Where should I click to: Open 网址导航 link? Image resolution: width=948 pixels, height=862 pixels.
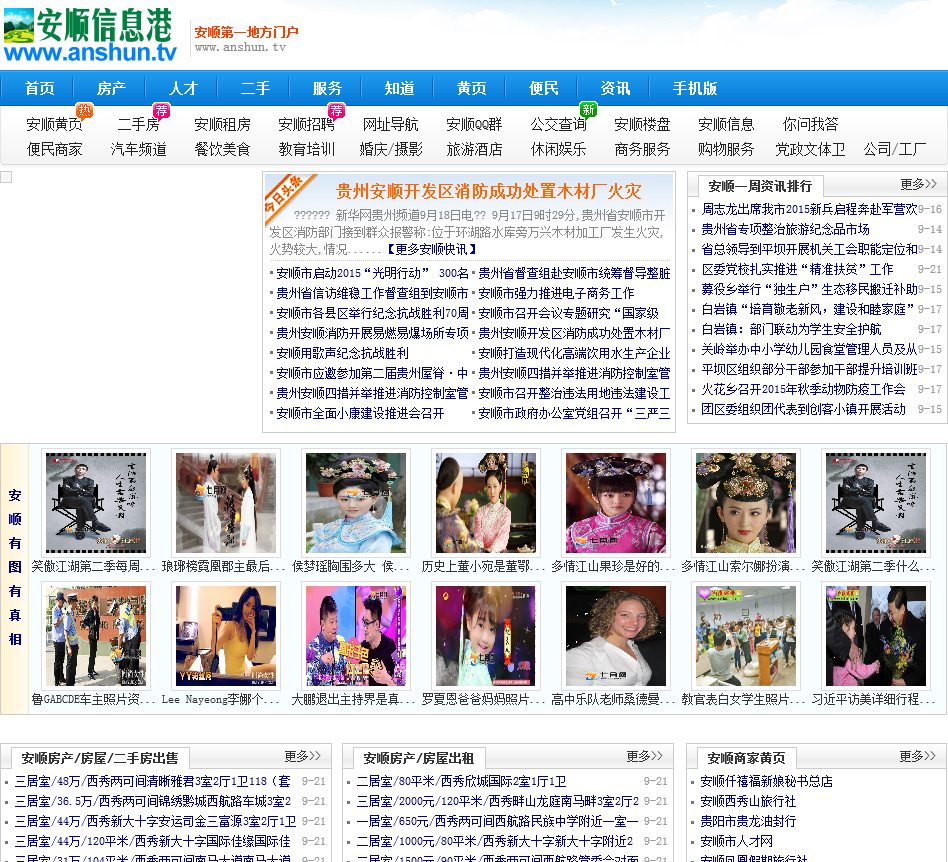[x=391, y=125]
